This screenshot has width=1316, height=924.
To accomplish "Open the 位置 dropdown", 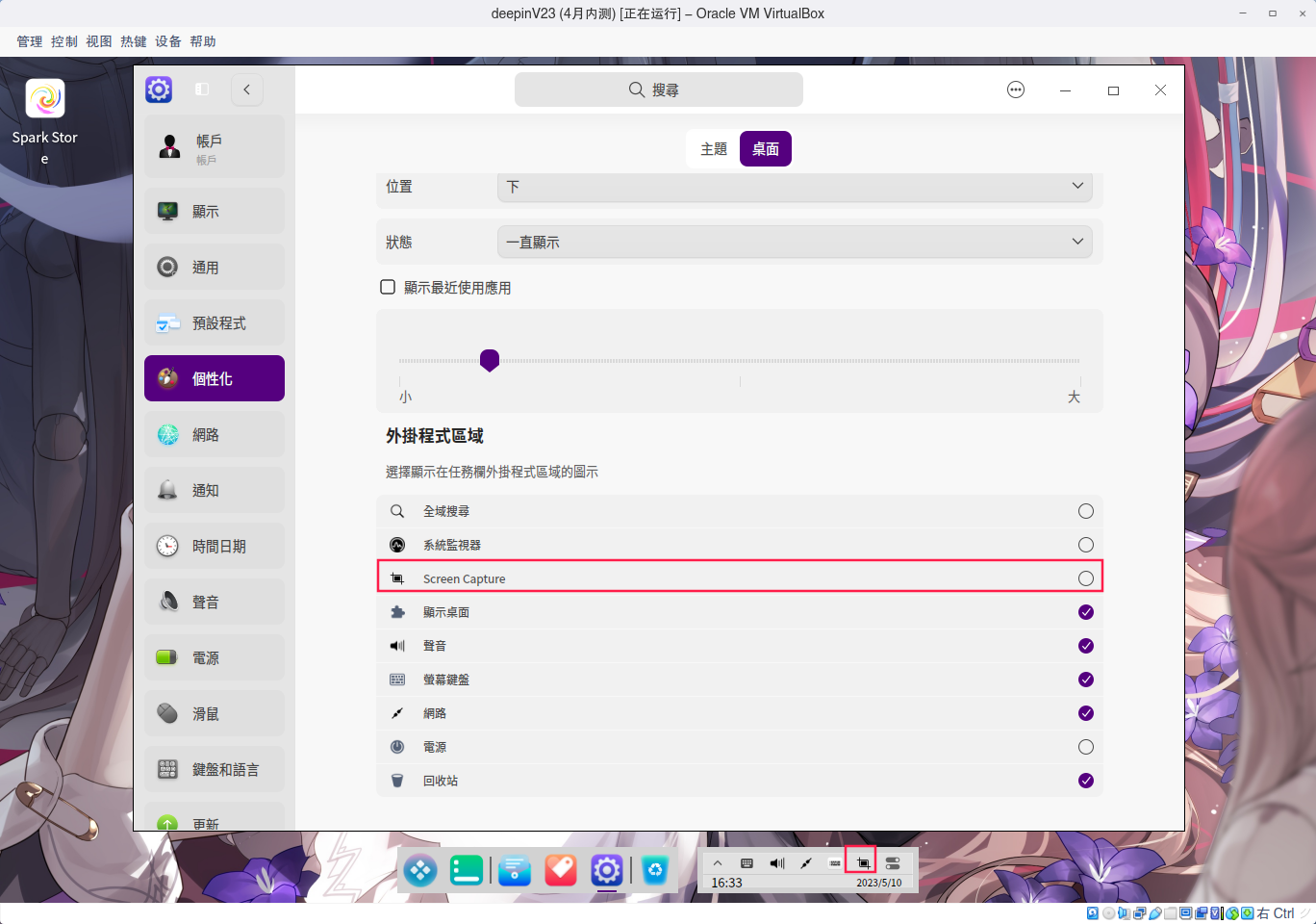I will [794, 186].
